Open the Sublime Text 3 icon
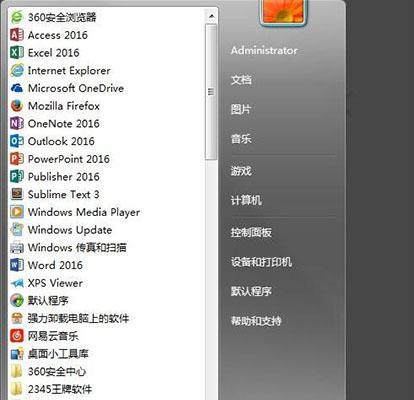This screenshot has width=414, height=400. click(17, 194)
